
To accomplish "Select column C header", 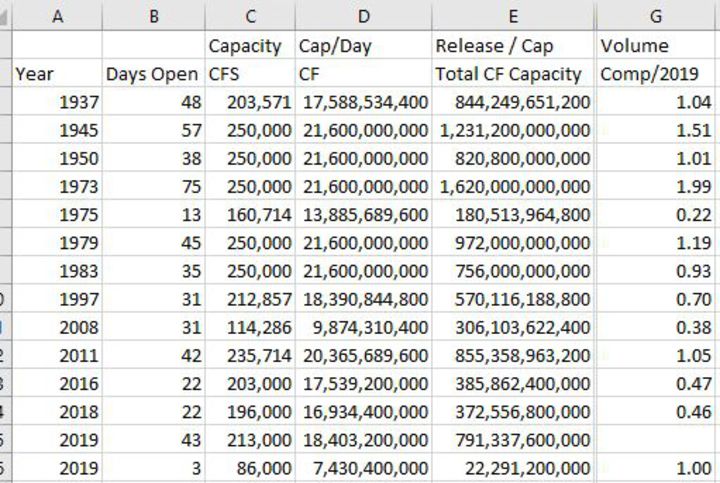I will coord(250,15).
